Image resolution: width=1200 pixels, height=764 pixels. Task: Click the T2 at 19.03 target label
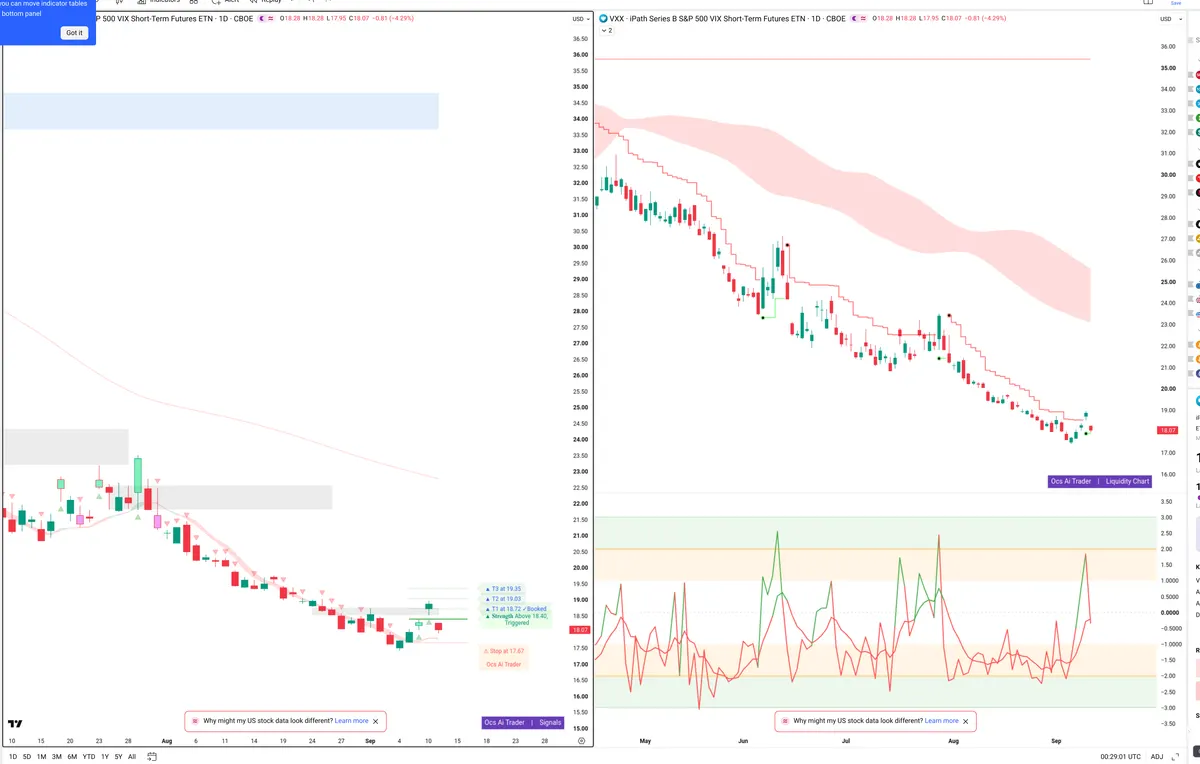pyautogui.click(x=504, y=598)
